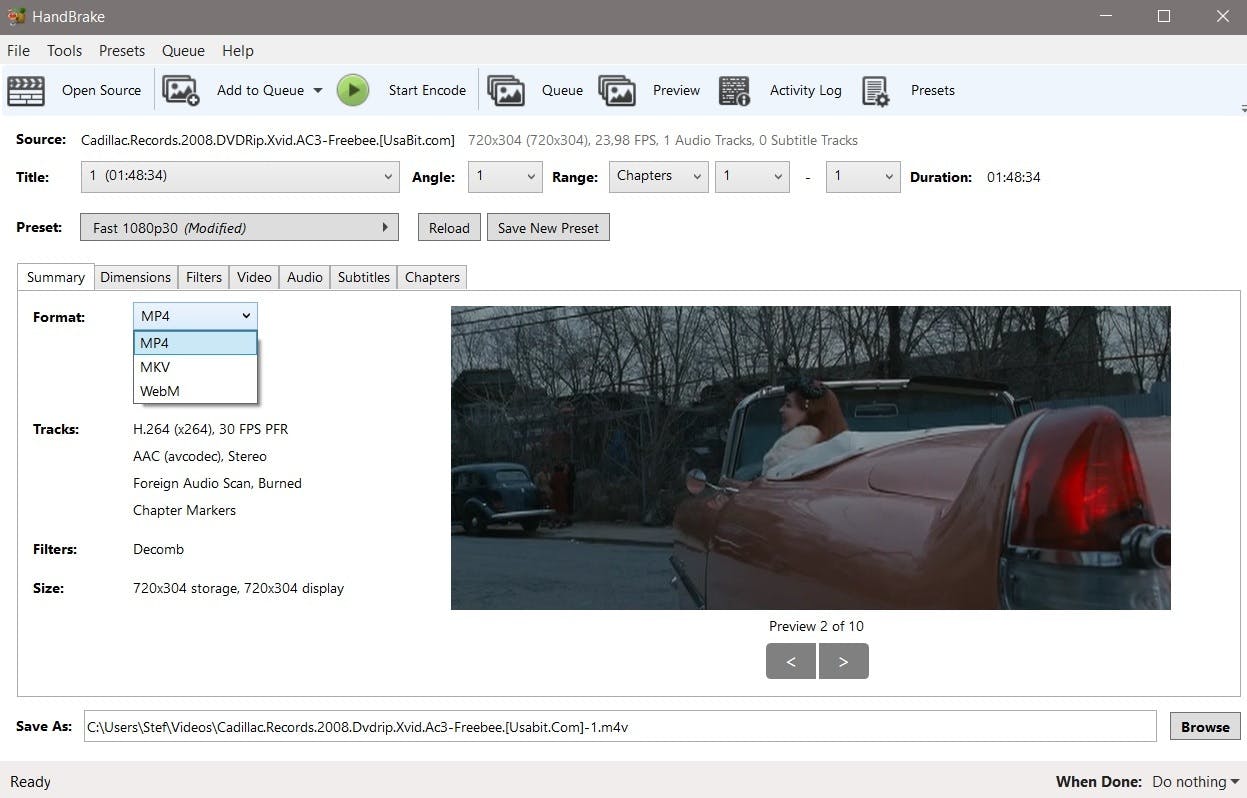The height and width of the screenshot is (798, 1247).
Task: Go to next preview image
Action: [x=843, y=661]
